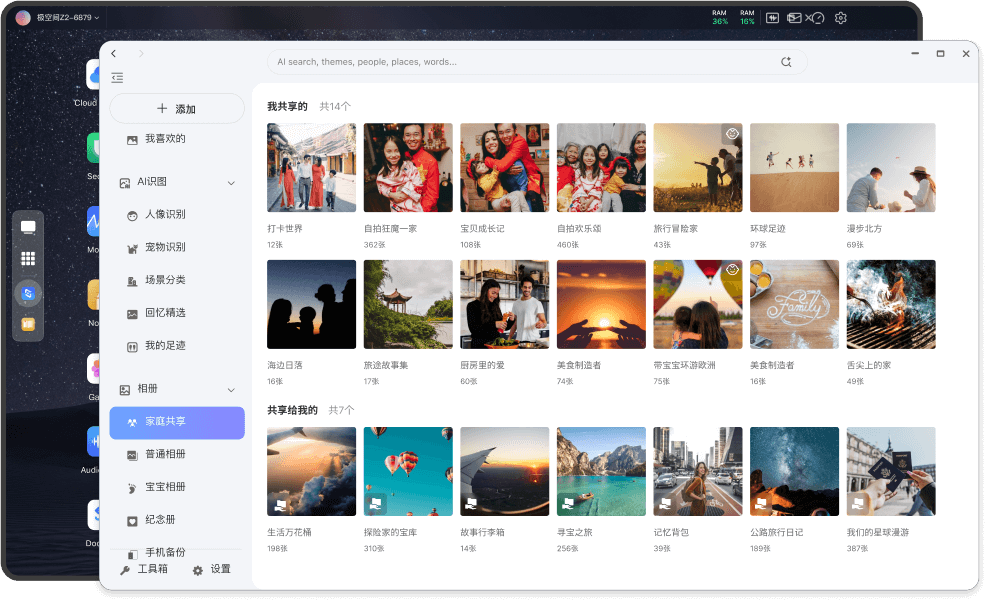Image resolution: width=989 pixels, height=603 pixels.
Task: Select 普通相册 in the sidebar
Action: pos(165,454)
